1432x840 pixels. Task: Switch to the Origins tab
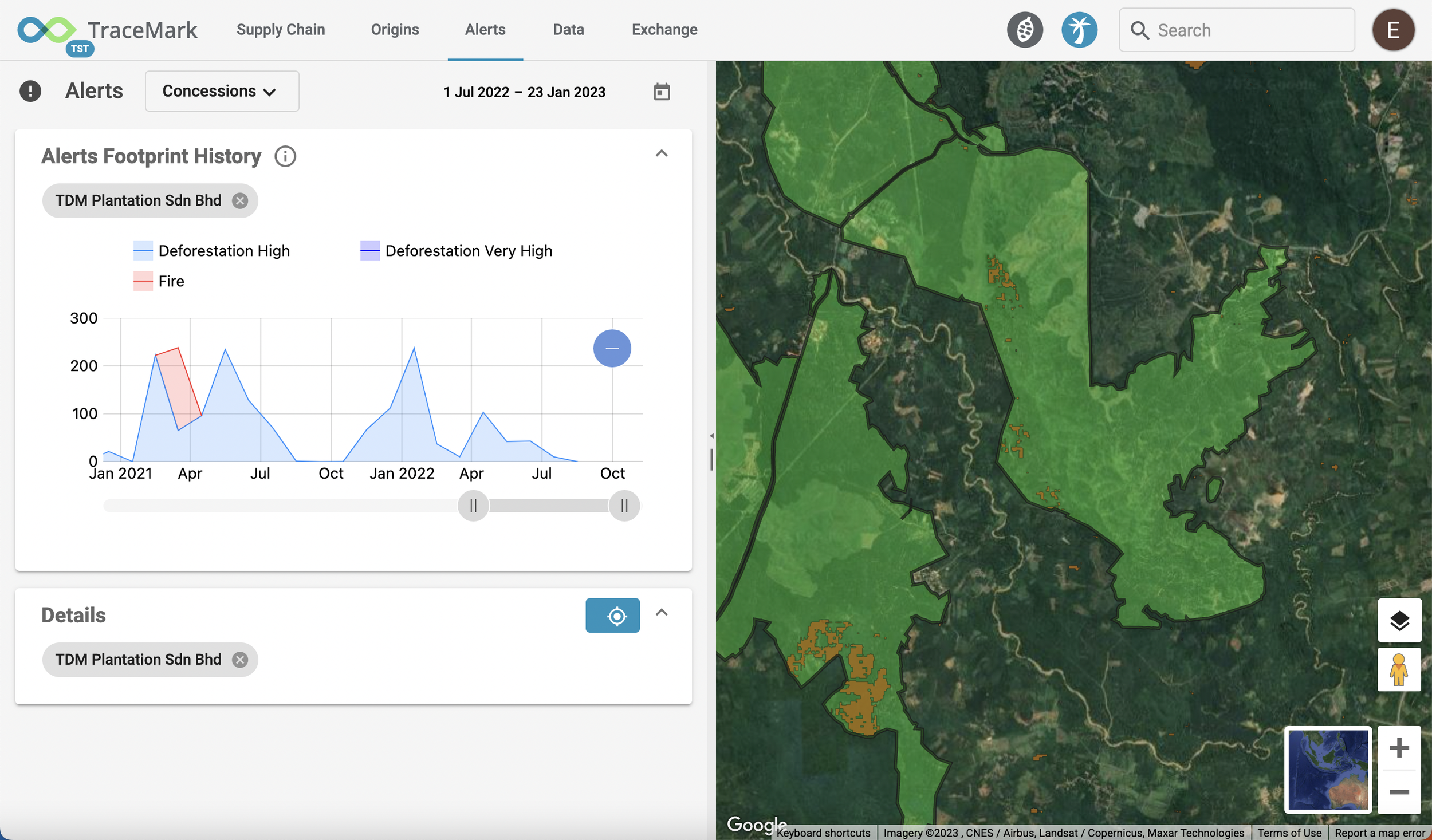tap(395, 30)
